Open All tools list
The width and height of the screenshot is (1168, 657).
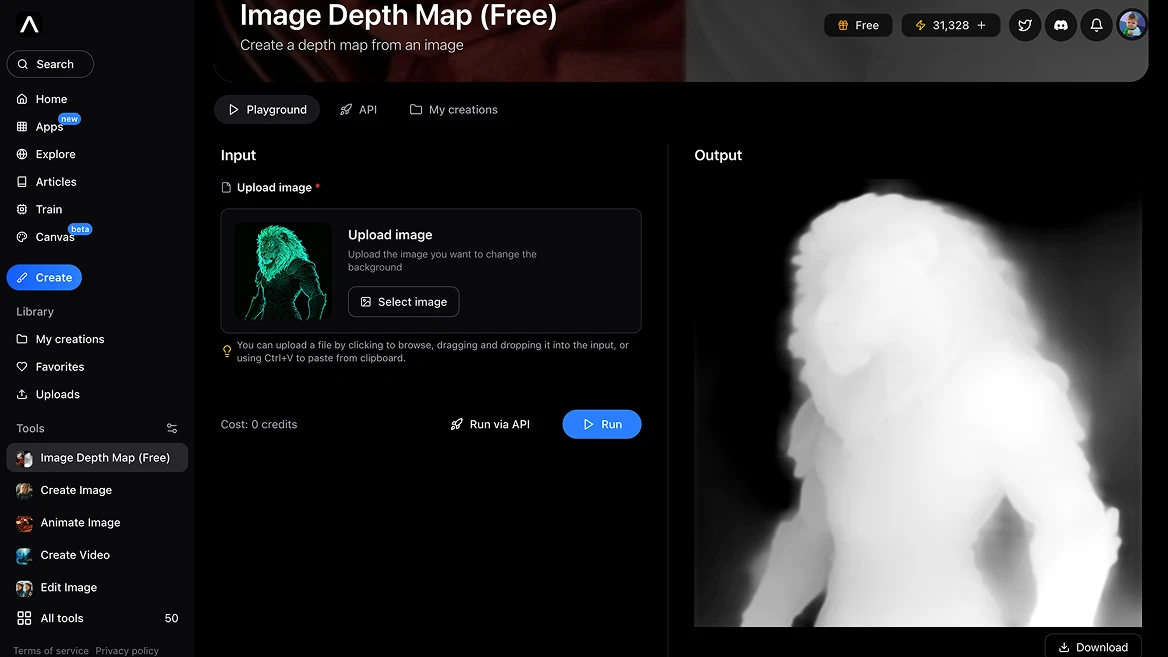(98, 618)
